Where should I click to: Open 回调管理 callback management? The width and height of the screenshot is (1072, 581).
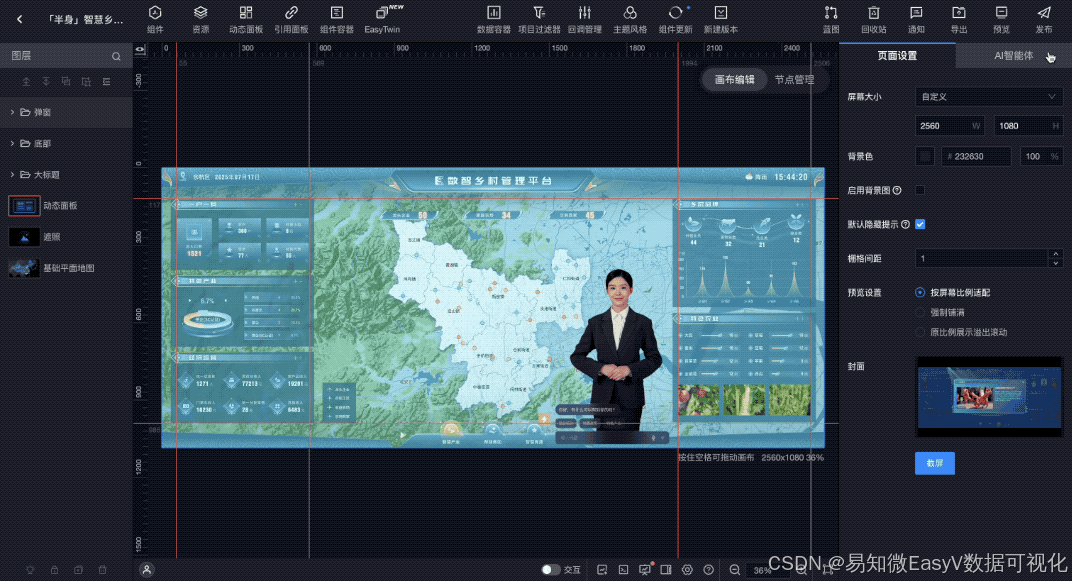point(585,19)
